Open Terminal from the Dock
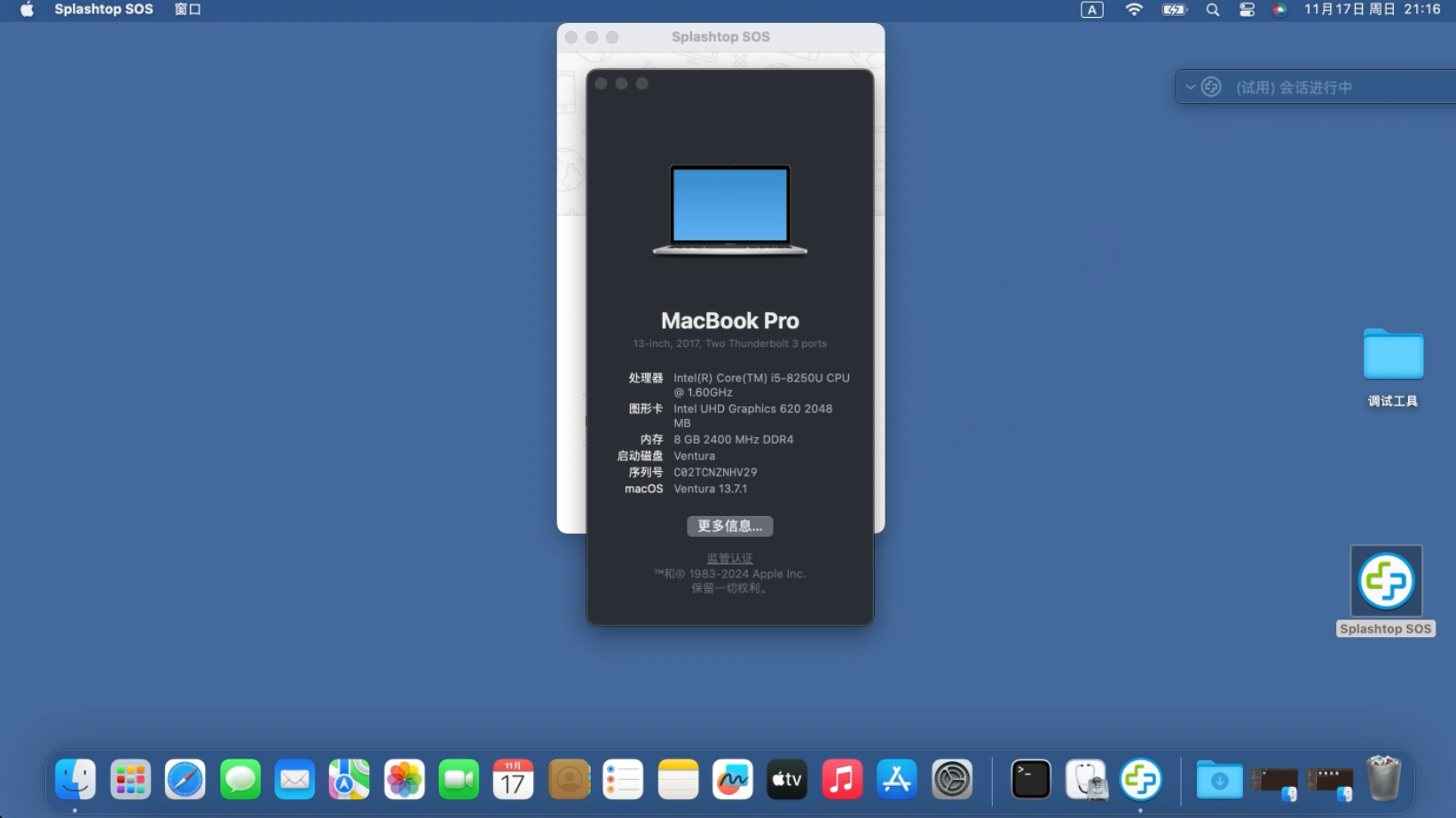The height and width of the screenshot is (818, 1456). (1029, 780)
